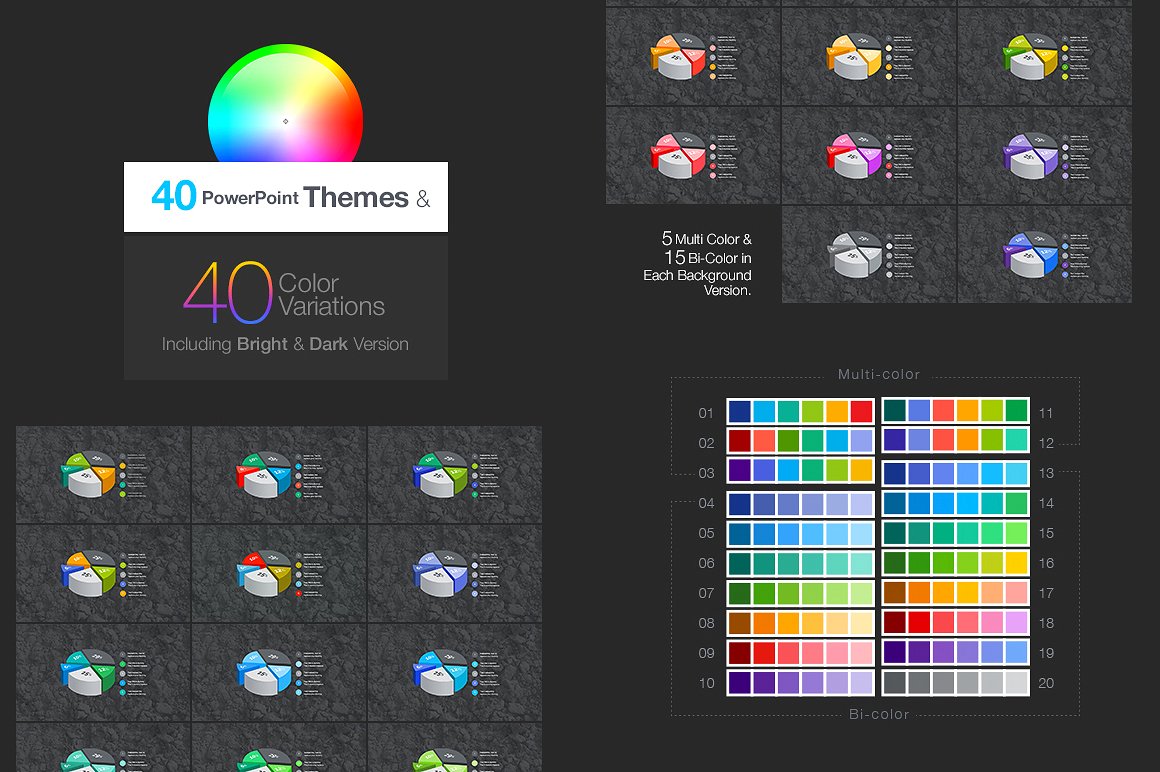Select green palette row 07
Screen dimensions: 1160x772
(800, 594)
